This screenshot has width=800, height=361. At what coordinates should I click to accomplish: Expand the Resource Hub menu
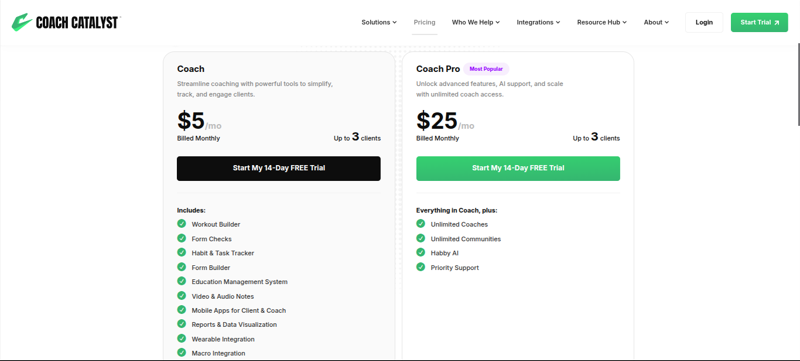click(602, 22)
